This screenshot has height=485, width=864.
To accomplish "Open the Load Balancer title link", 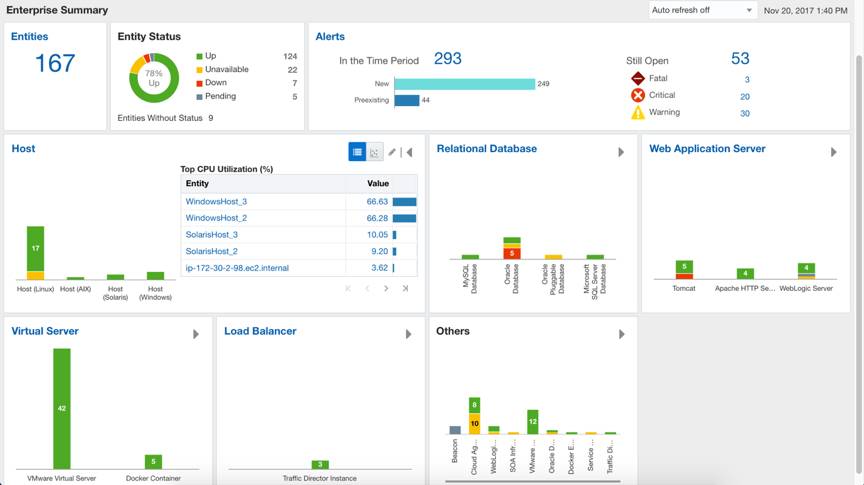I will 260,331.
